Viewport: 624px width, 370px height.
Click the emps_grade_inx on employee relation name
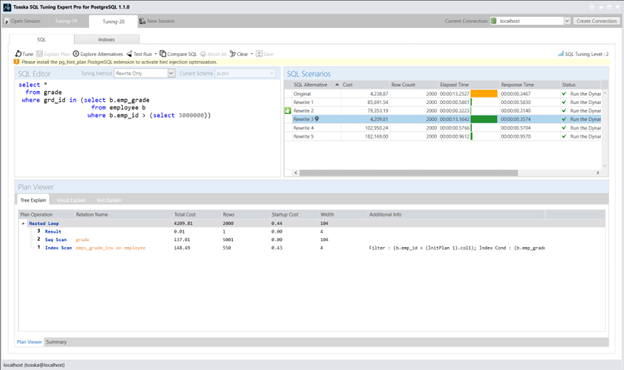[x=111, y=248]
